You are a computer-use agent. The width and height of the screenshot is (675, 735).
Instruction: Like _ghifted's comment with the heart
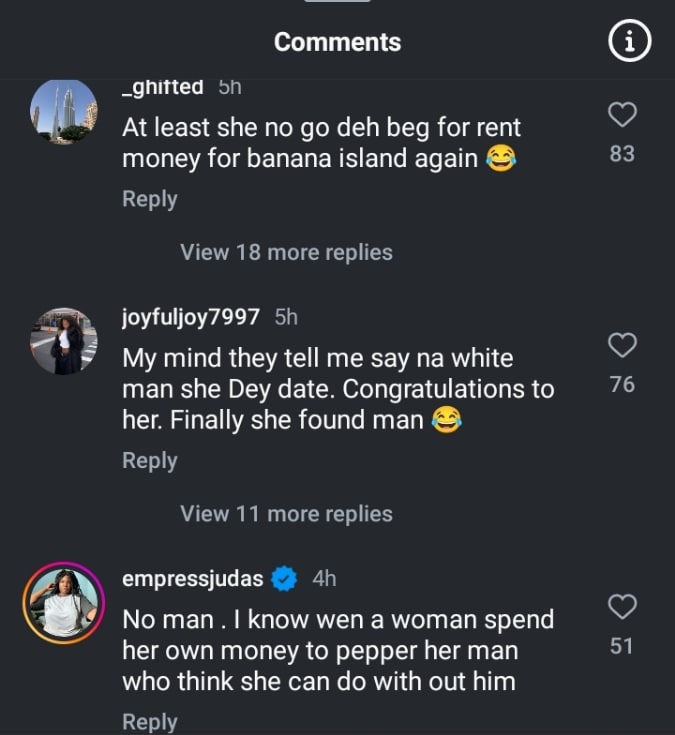coord(622,116)
